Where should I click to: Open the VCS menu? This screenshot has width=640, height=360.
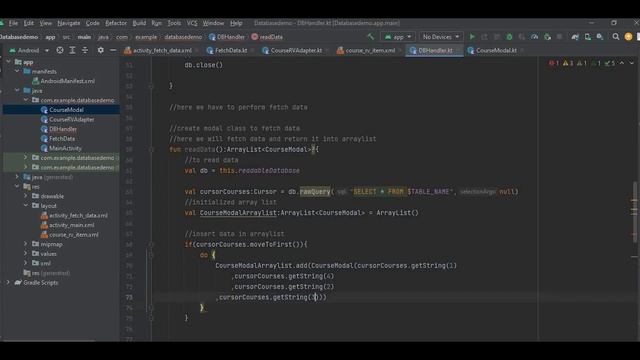pos(192,23)
